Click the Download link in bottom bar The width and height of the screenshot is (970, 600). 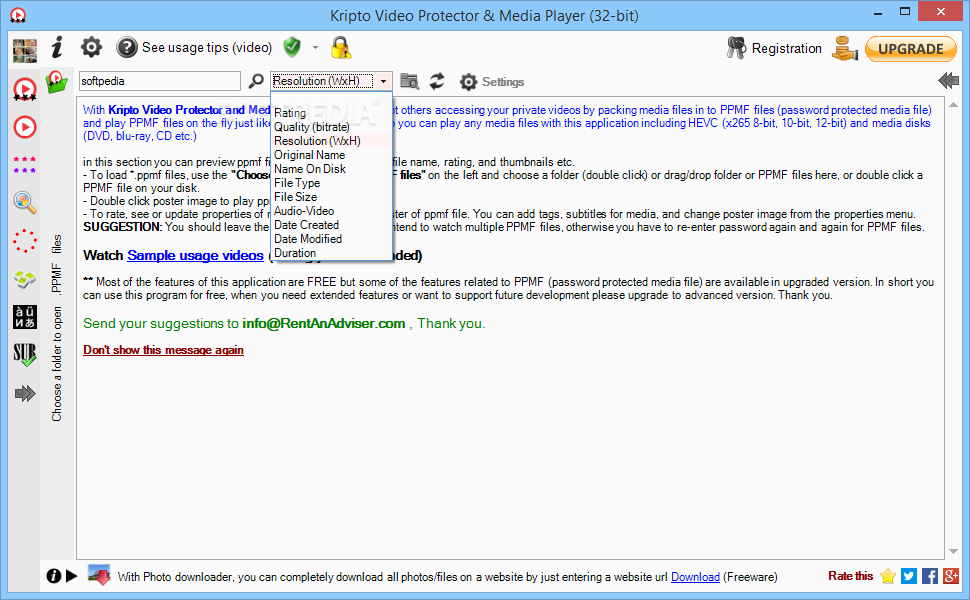[x=695, y=577]
